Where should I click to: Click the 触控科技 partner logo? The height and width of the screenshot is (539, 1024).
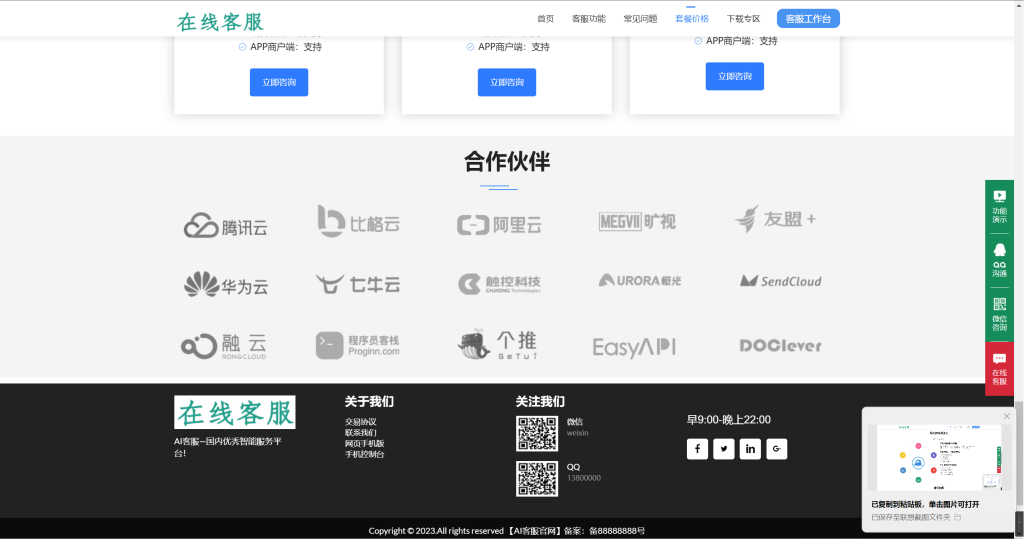pos(499,283)
